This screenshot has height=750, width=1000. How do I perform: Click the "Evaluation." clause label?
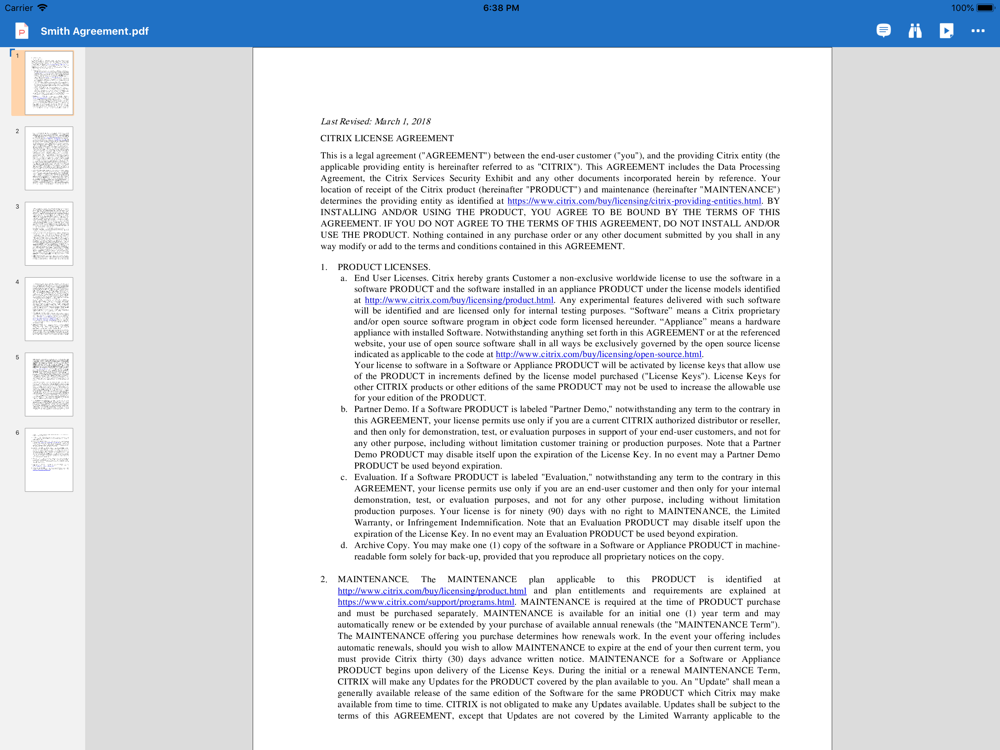pyautogui.click(x=376, y=477)
